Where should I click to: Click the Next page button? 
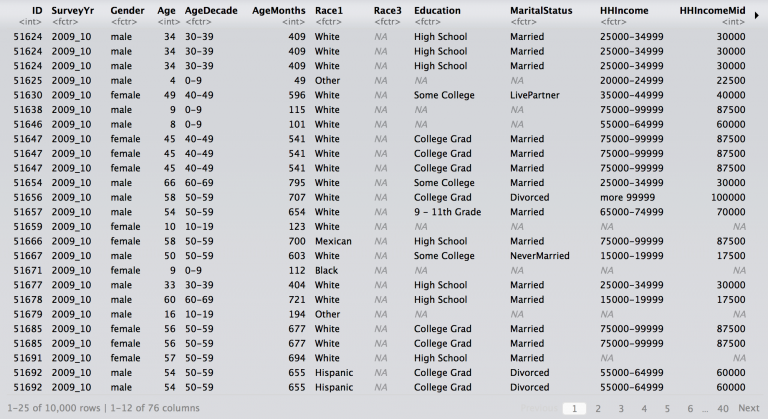click(x=749, y=408)
